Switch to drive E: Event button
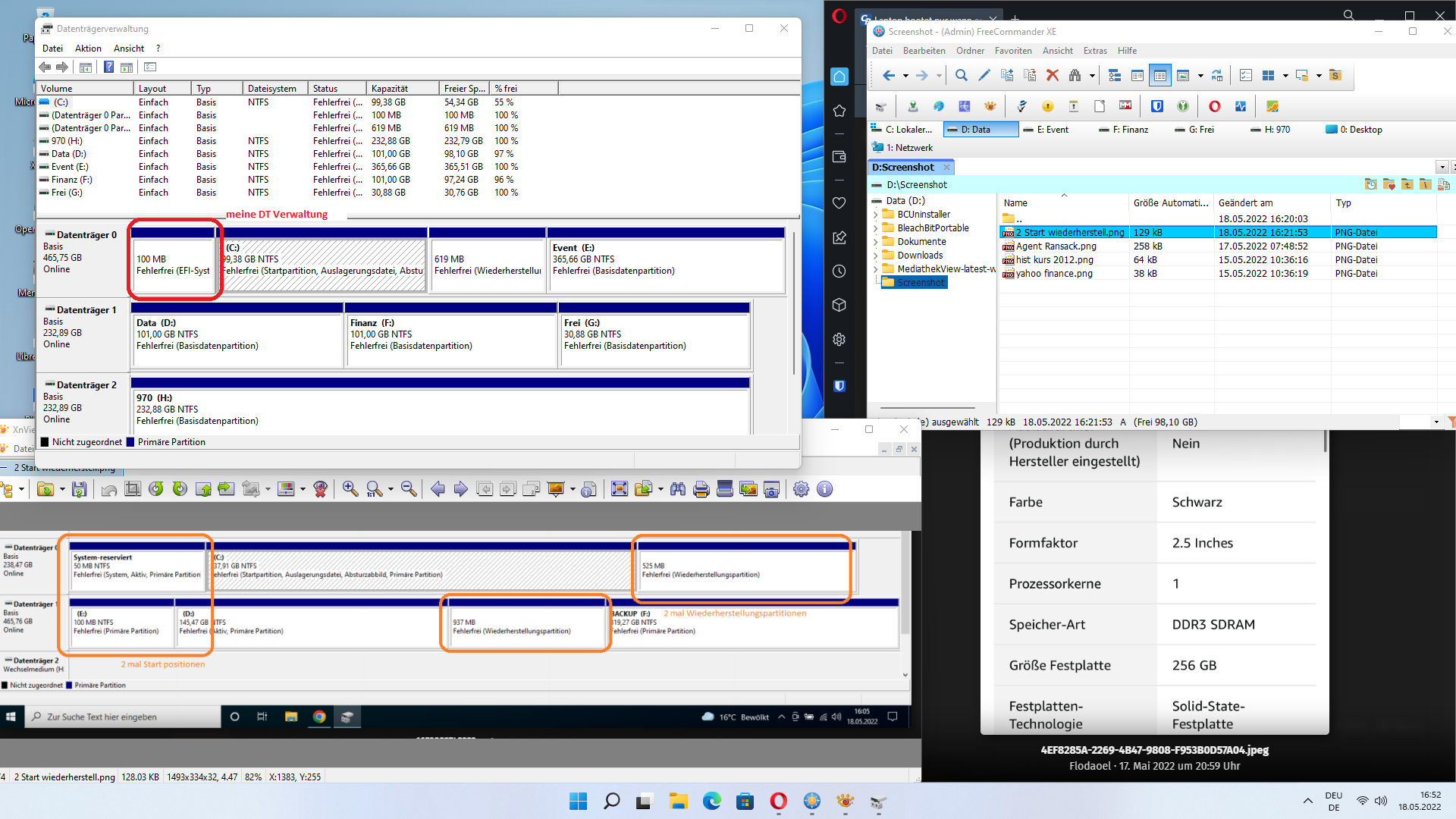Screen dimensions: 1456x819 point(1046,130)
